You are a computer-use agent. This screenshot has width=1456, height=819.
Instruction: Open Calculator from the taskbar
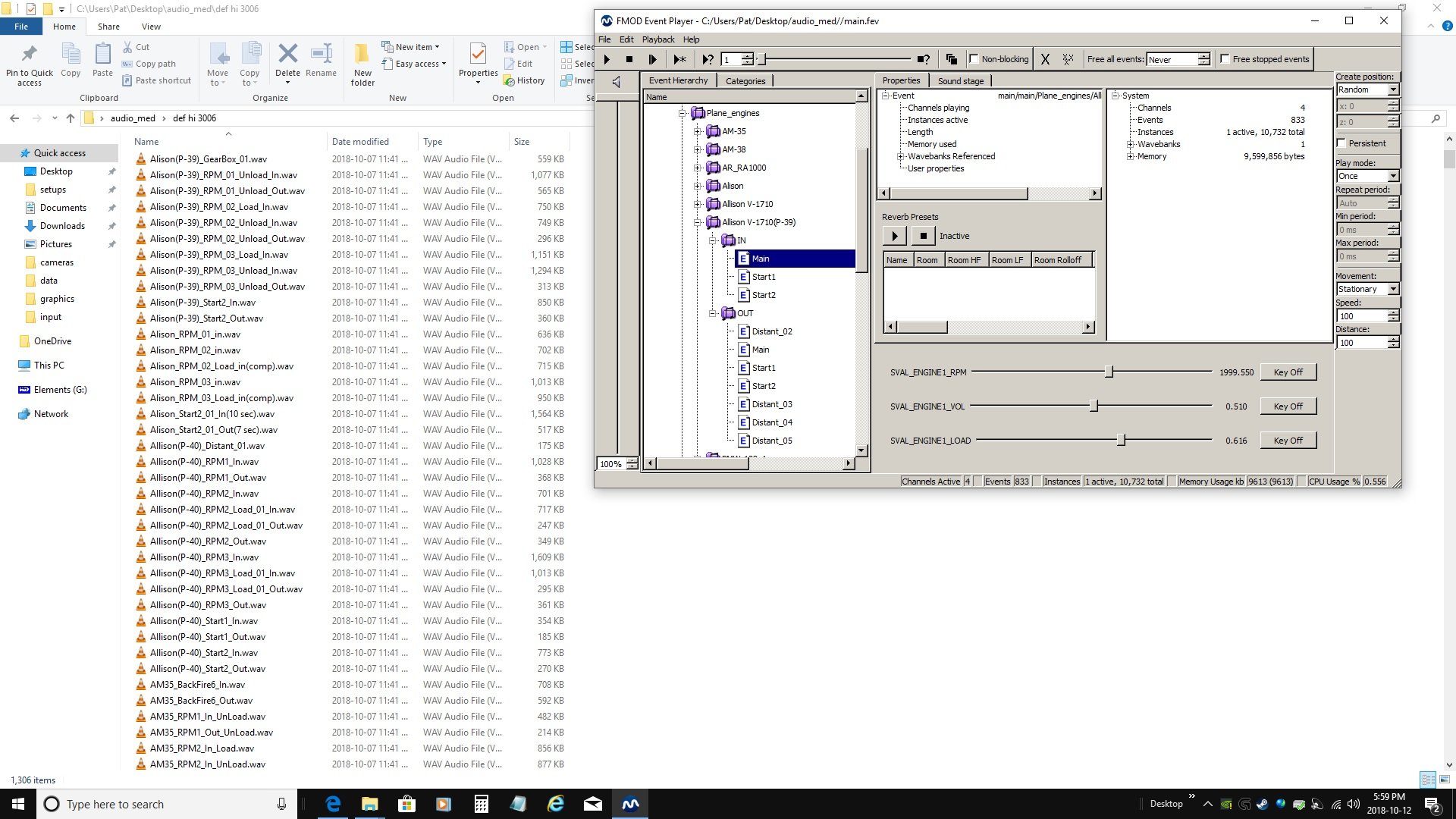pos(481,804)
